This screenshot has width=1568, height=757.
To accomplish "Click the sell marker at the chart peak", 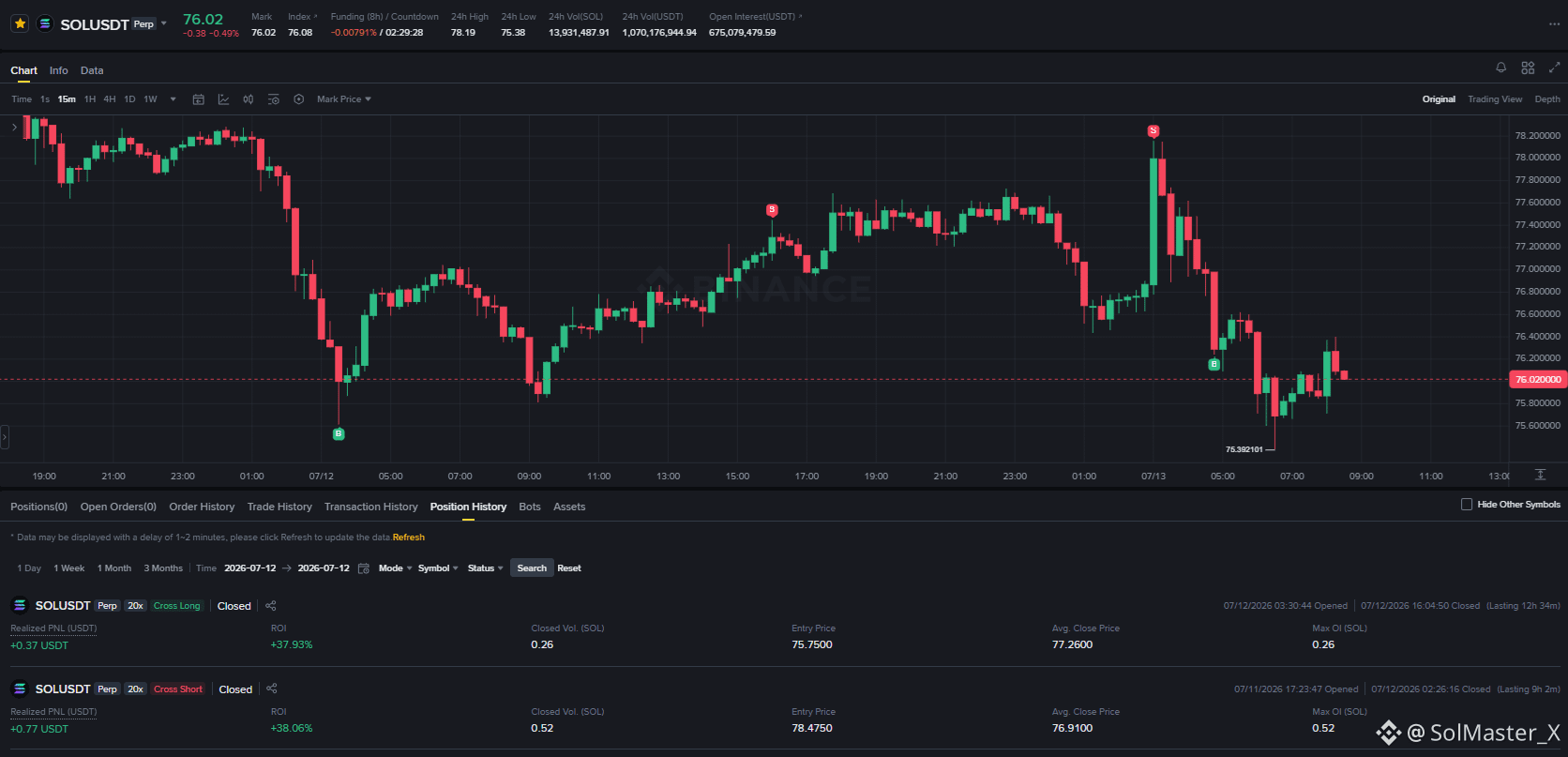I will [x=1153, y=131].
